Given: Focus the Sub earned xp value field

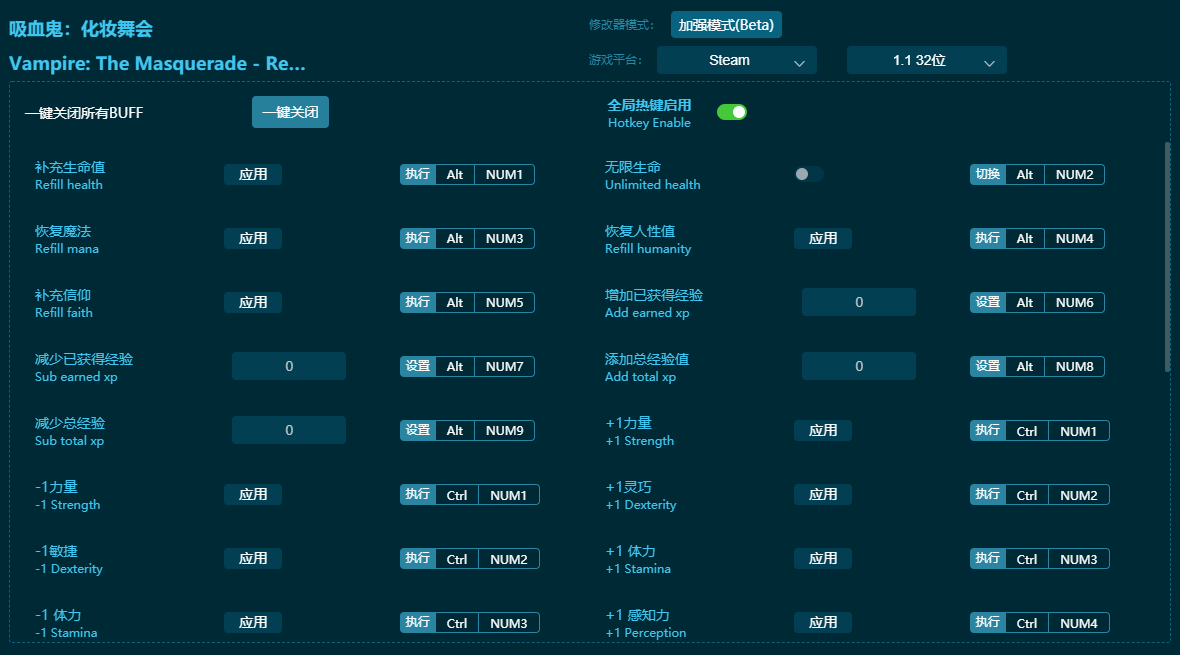Looking at the screenshot, I should coord(289,366).
